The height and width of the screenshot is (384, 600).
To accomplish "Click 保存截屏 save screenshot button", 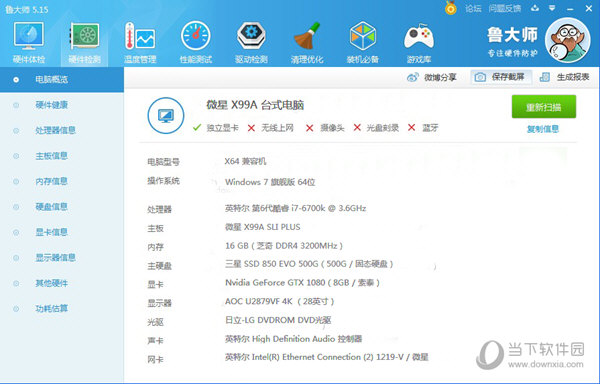I will pos(501,77).
